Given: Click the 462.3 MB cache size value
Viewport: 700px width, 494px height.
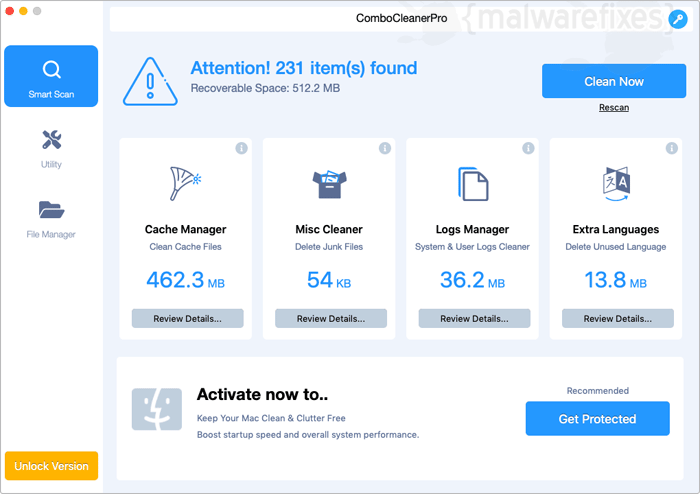Looking at the screenshot, I should (185, 280).
